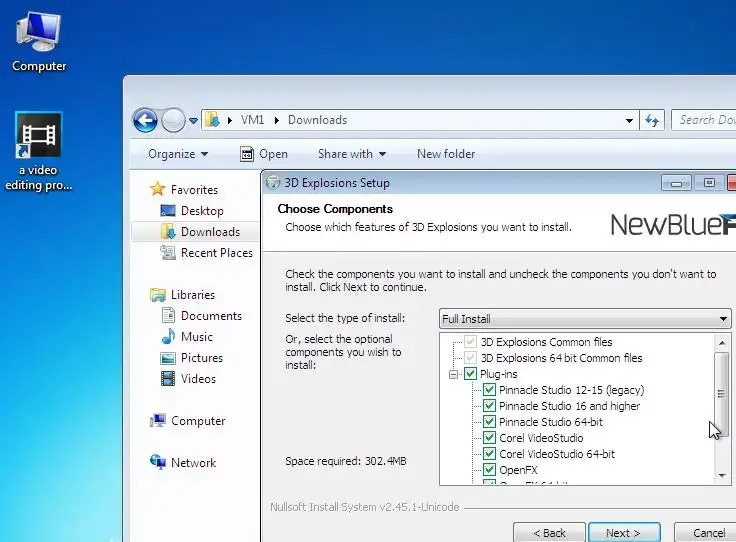The height and width of the screenshot is (542, 736).
Task: Click the Favorites star icon
Action: click(x=158, y=189)
